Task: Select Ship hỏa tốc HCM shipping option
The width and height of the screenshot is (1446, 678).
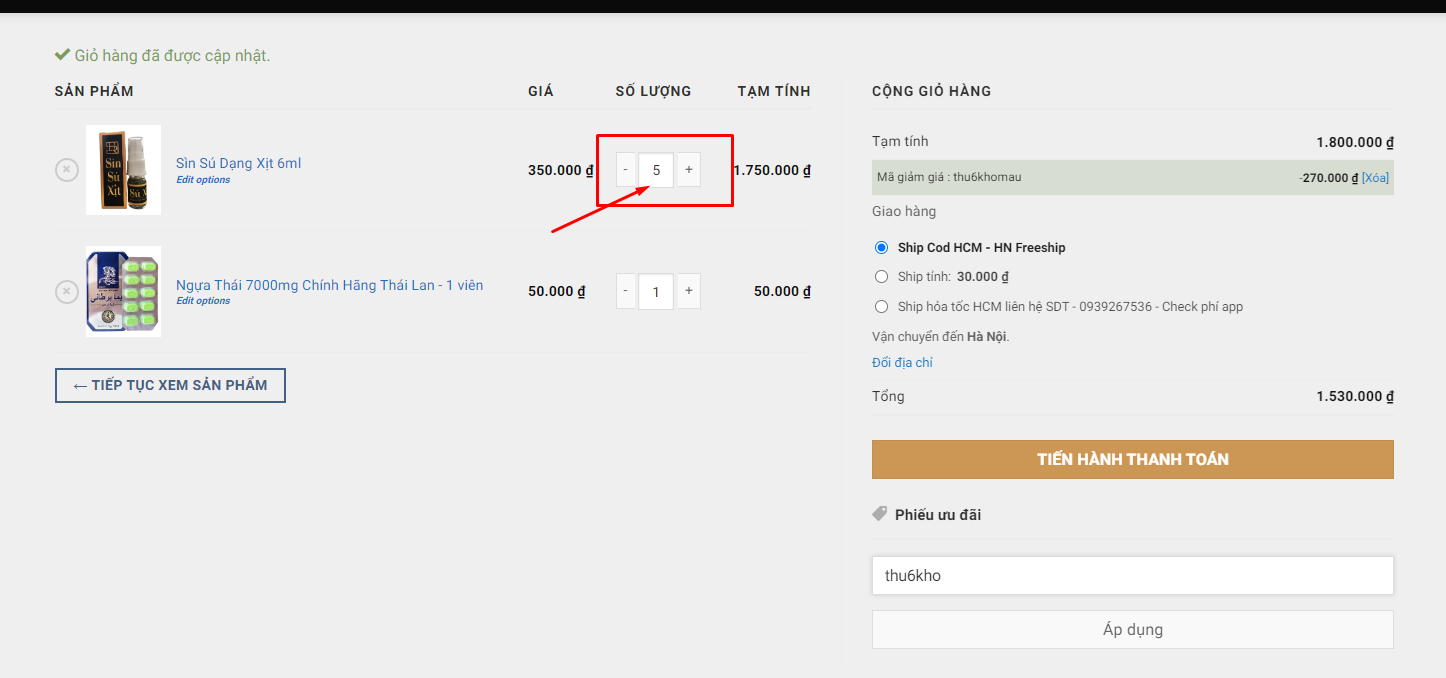Action: [881, 307]
